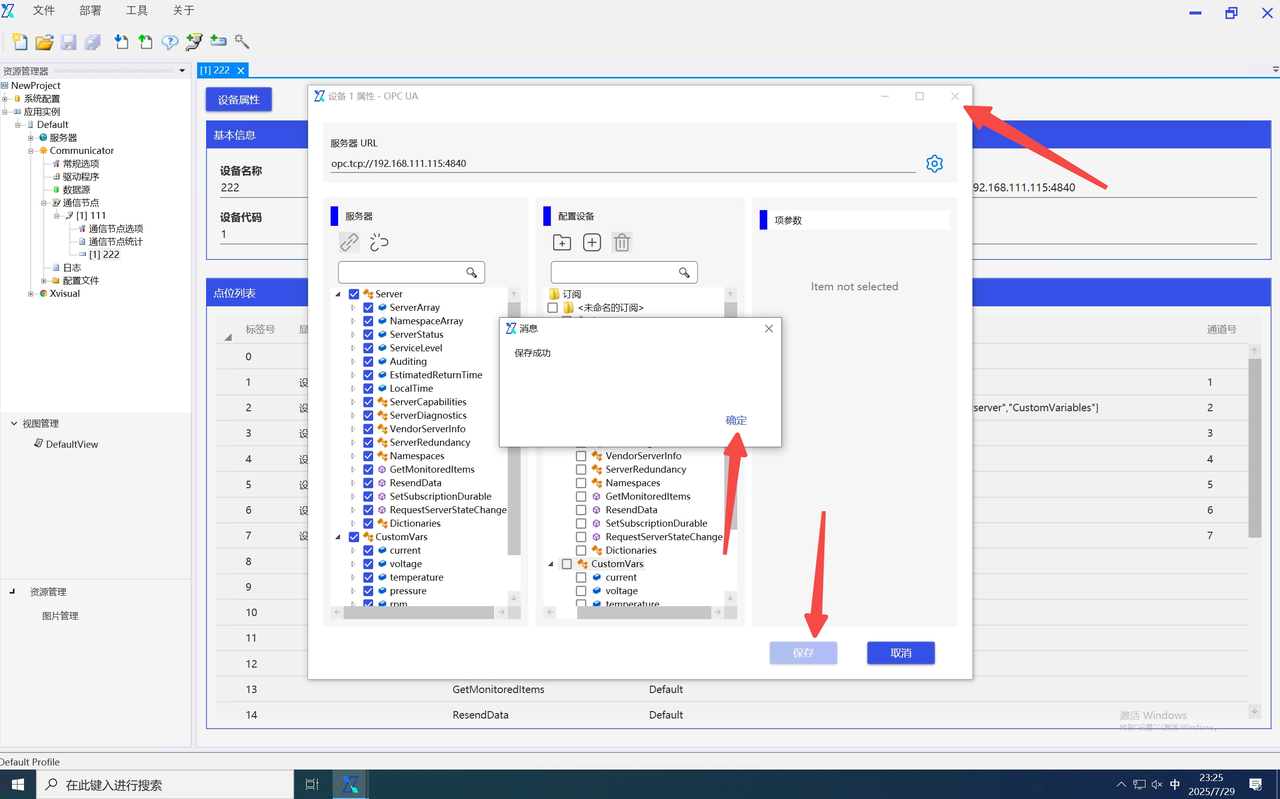This screenshot has height=799, width=1280.
Task: Open the 工具 menu
Action: 137,11
